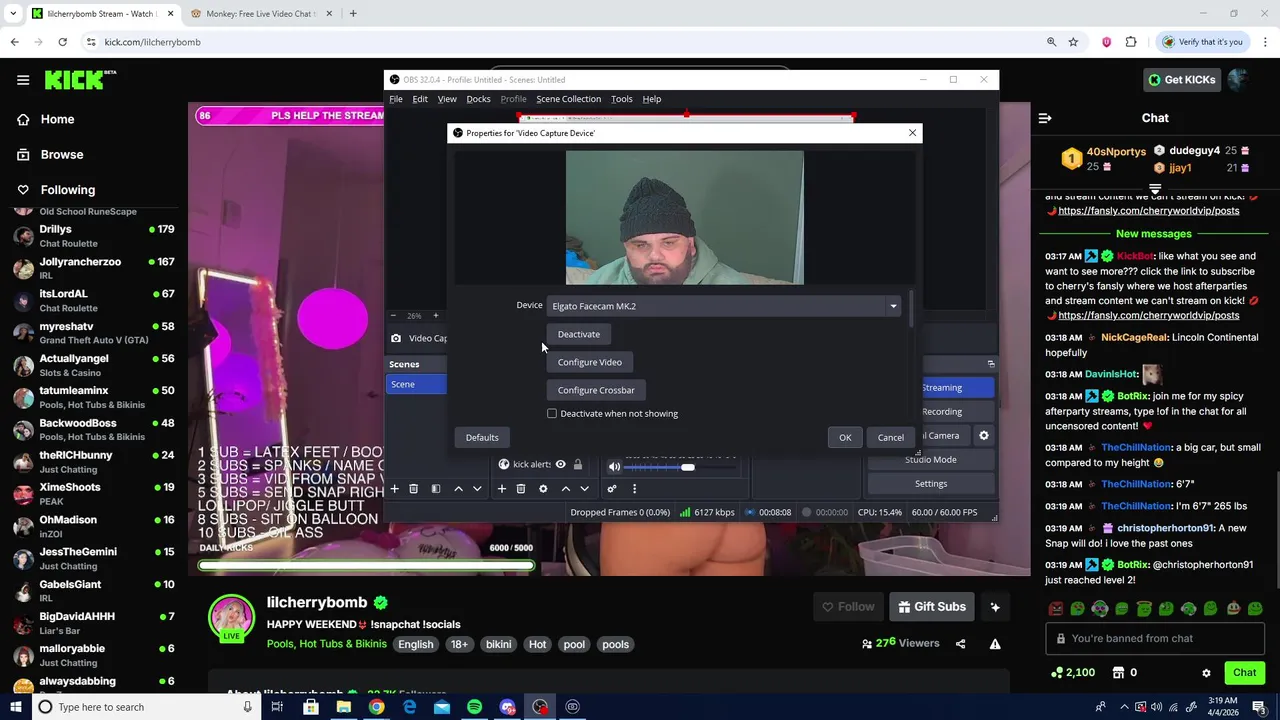Move source up with the Sources up arrow

565,489
